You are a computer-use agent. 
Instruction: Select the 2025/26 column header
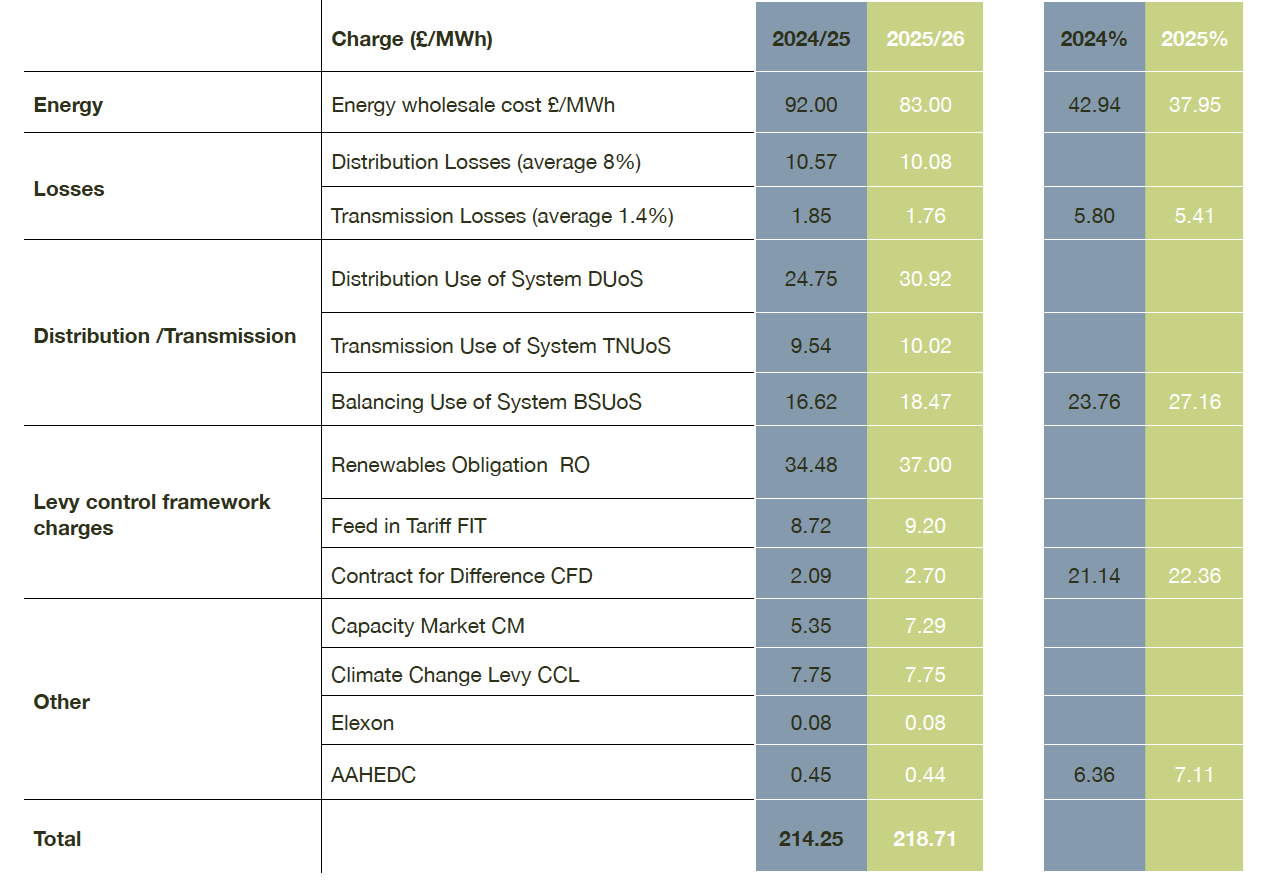click(925, 40)
